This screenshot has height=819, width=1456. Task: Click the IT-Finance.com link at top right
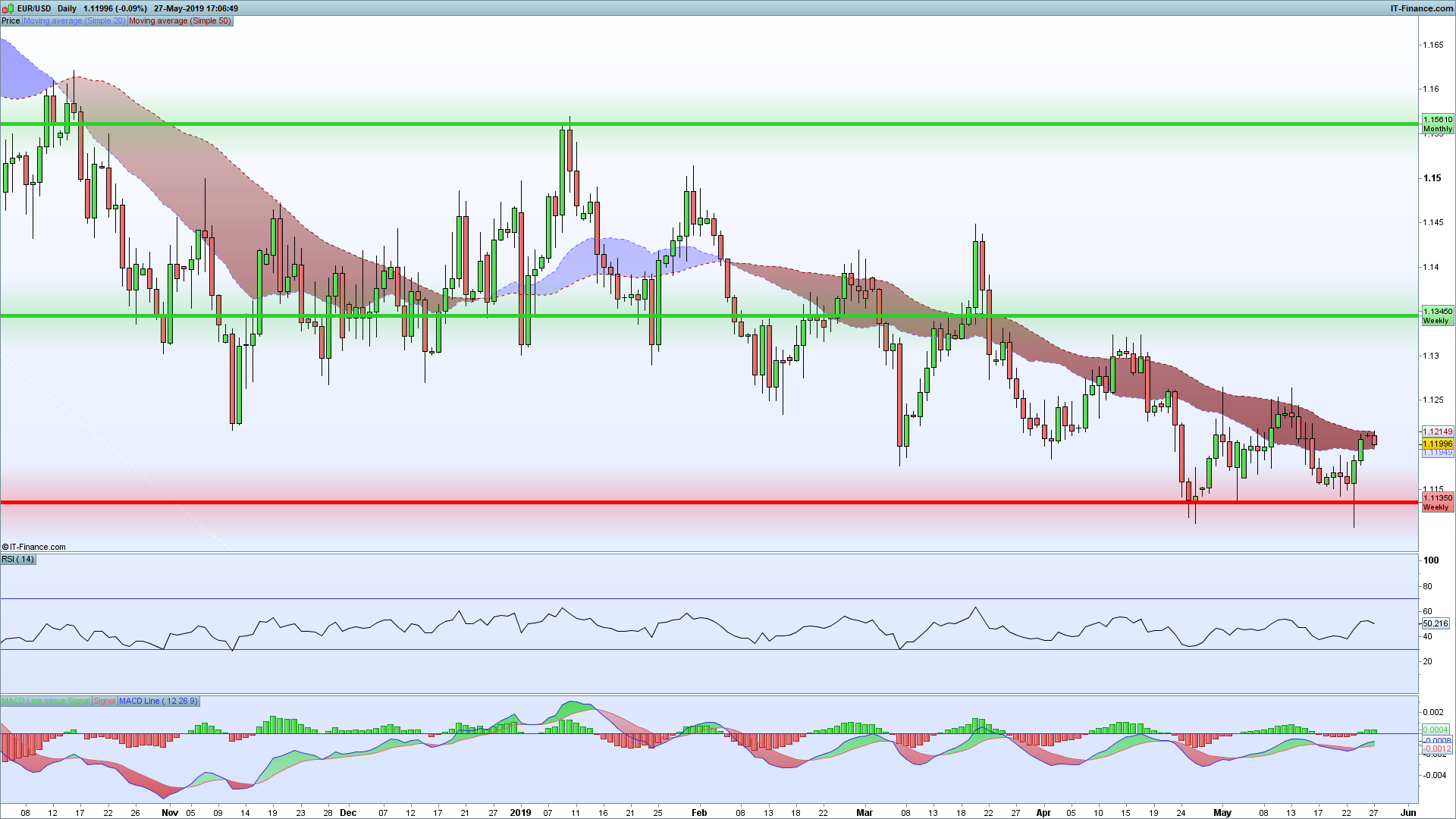1421,8
